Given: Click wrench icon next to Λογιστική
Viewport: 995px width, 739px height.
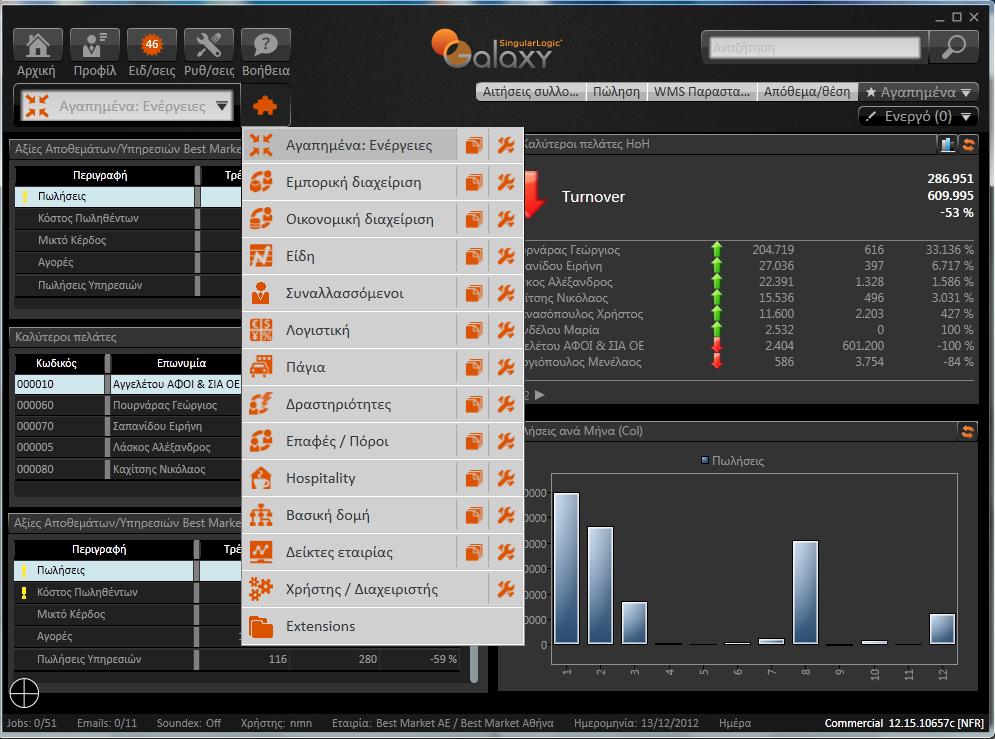Looking at the screenshot, I should click(x=505, y=330).
